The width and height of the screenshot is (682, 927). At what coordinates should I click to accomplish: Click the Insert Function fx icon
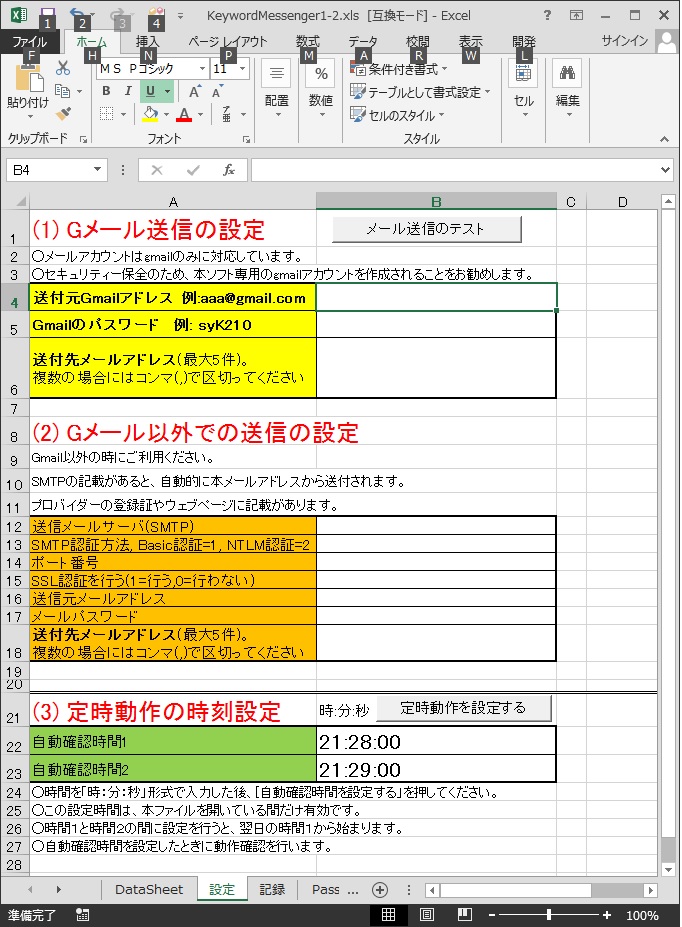[x=228, y=170]
